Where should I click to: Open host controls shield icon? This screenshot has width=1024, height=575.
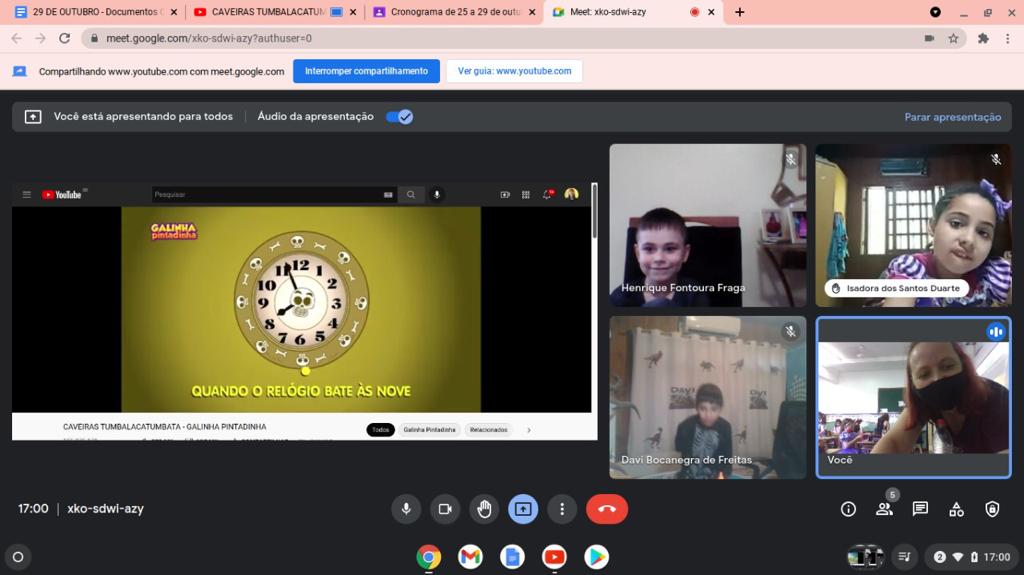pos(992,509)
